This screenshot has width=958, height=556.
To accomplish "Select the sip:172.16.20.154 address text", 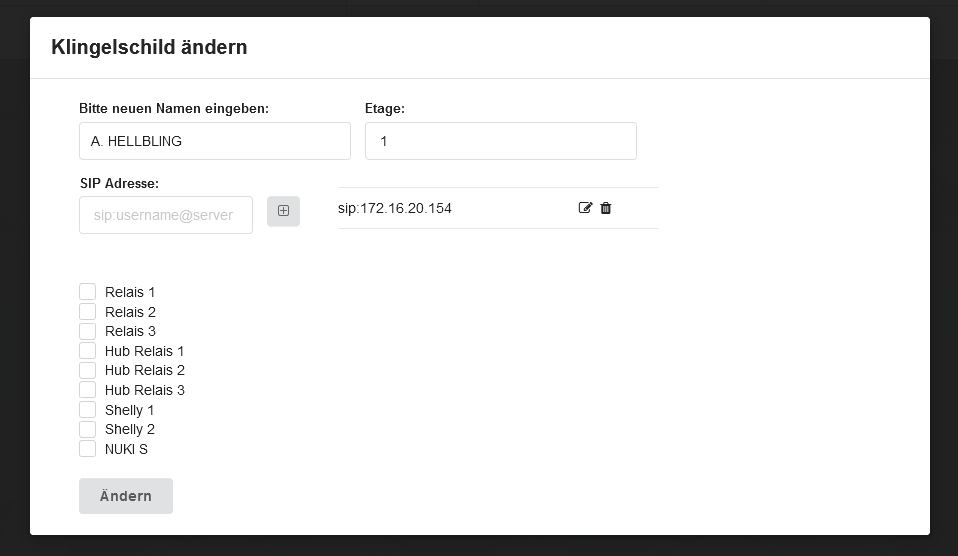I will click(395, 208).
